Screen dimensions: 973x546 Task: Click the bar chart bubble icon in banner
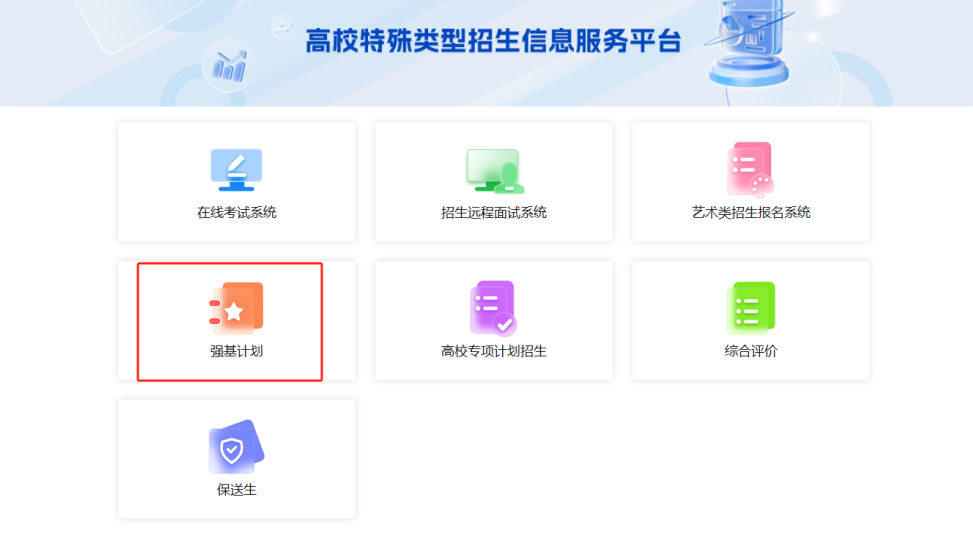point(229,65)
